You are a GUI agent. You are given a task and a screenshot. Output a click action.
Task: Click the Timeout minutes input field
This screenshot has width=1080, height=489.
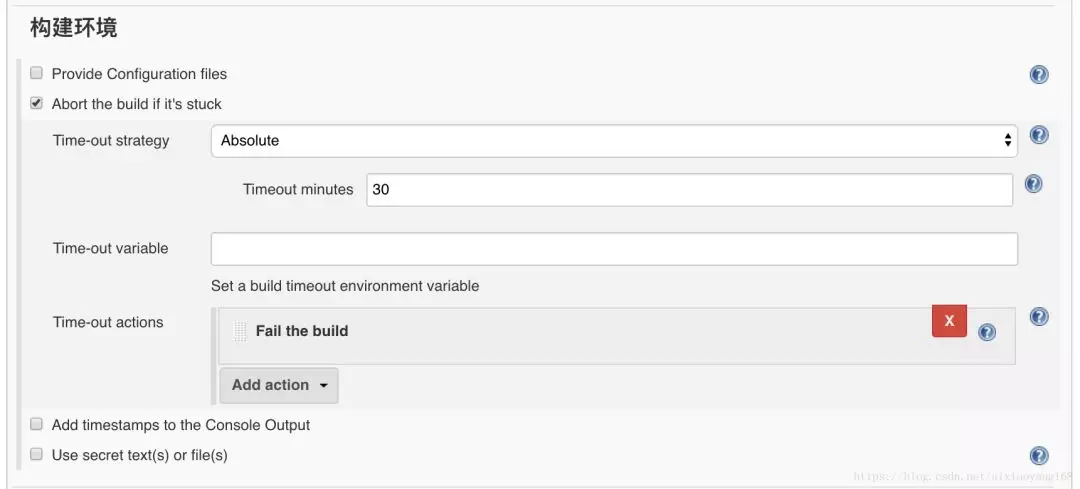[x=689, y=189]
